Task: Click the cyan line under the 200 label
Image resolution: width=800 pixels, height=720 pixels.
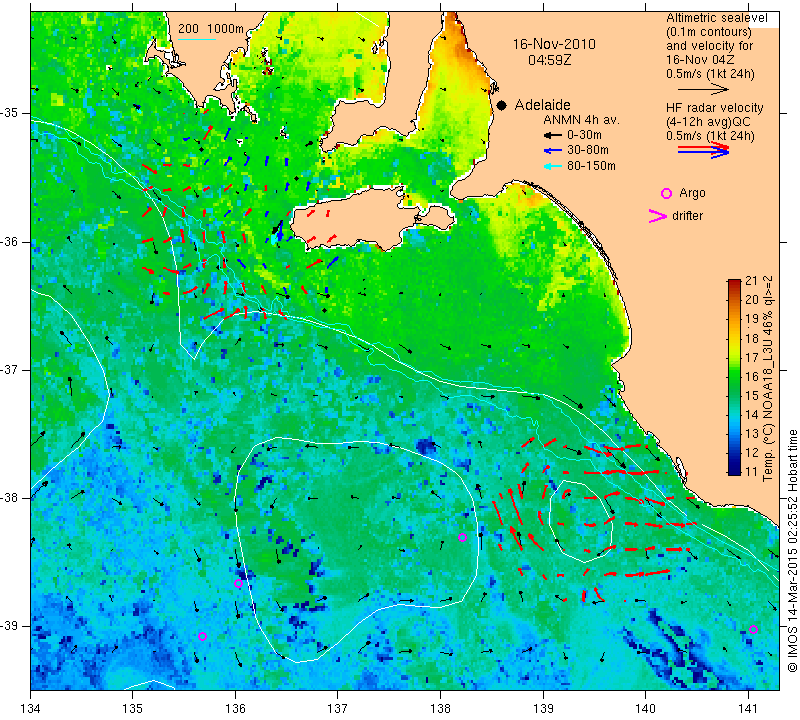Action: coord(197,40)
